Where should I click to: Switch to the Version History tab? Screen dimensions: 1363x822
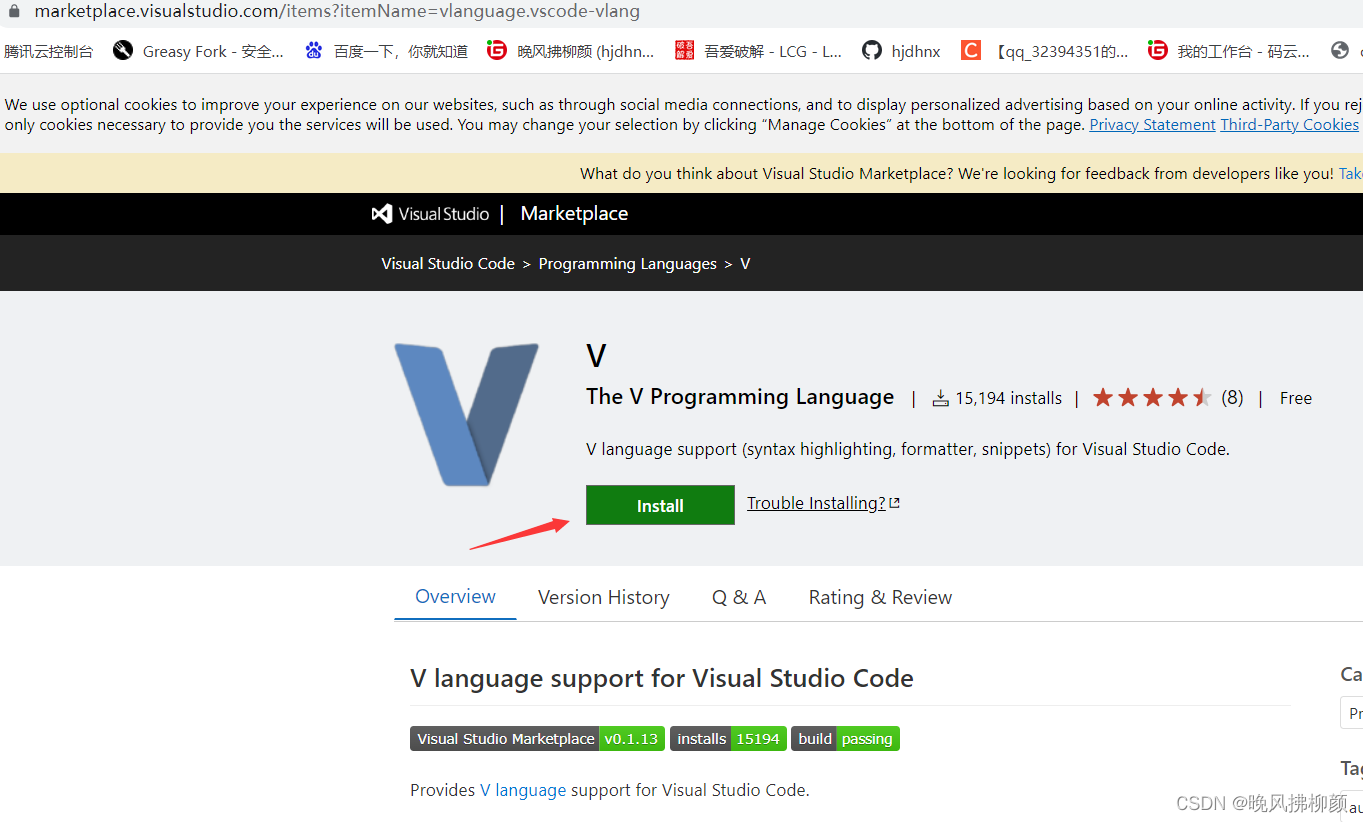click(x=603, y=598)
